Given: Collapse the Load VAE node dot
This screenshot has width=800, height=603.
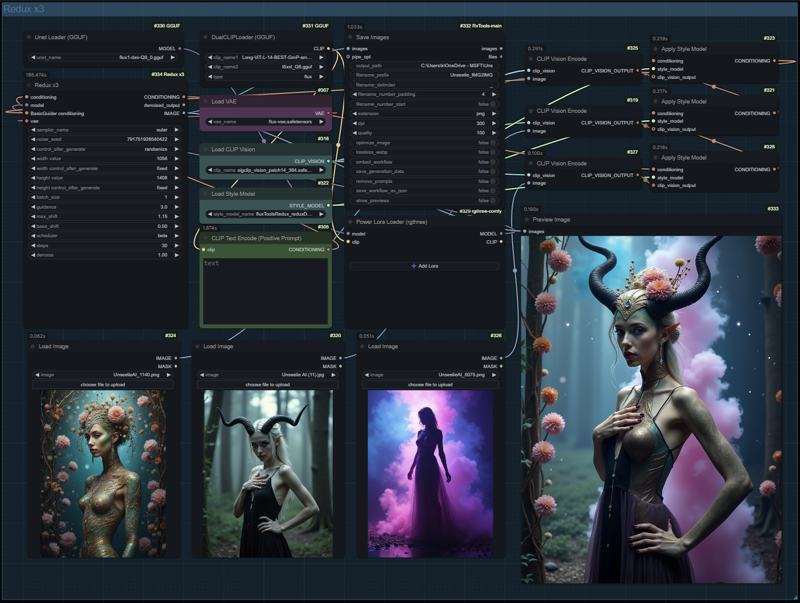Looking at the screenshot, I should (206, 102).
